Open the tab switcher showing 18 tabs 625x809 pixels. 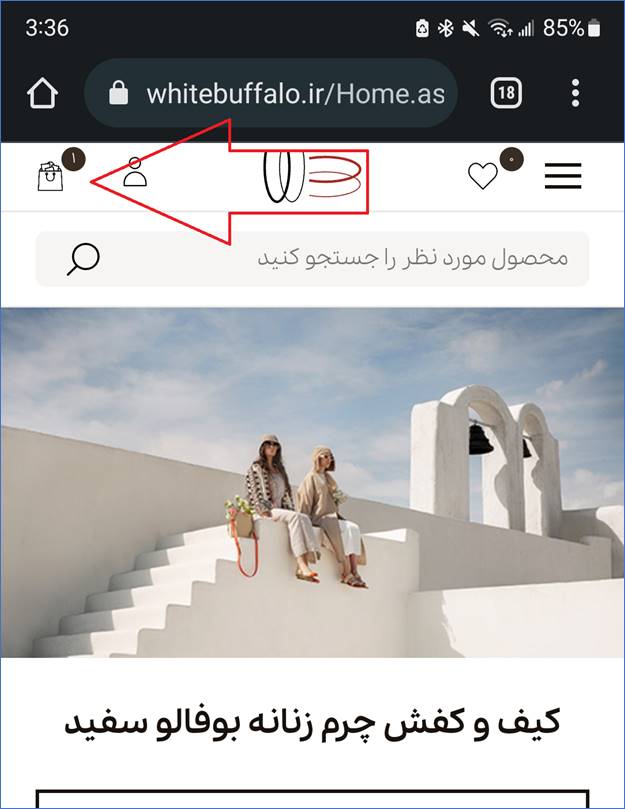point(506,93)
